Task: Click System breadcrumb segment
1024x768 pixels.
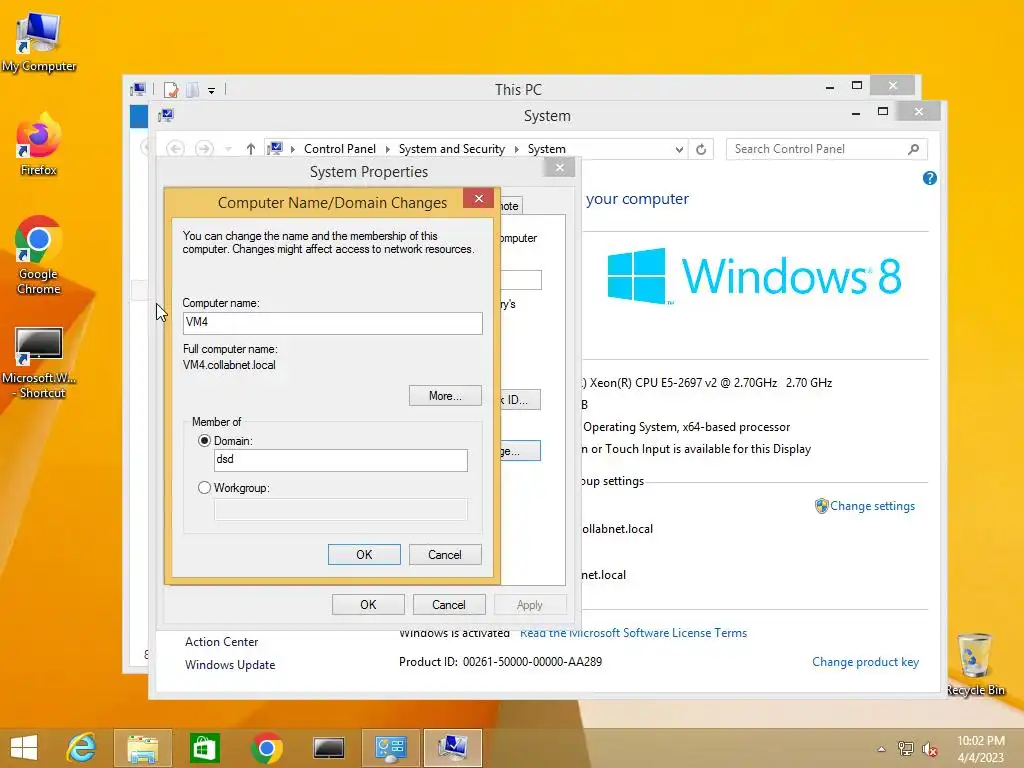Action: coord(547,149)
